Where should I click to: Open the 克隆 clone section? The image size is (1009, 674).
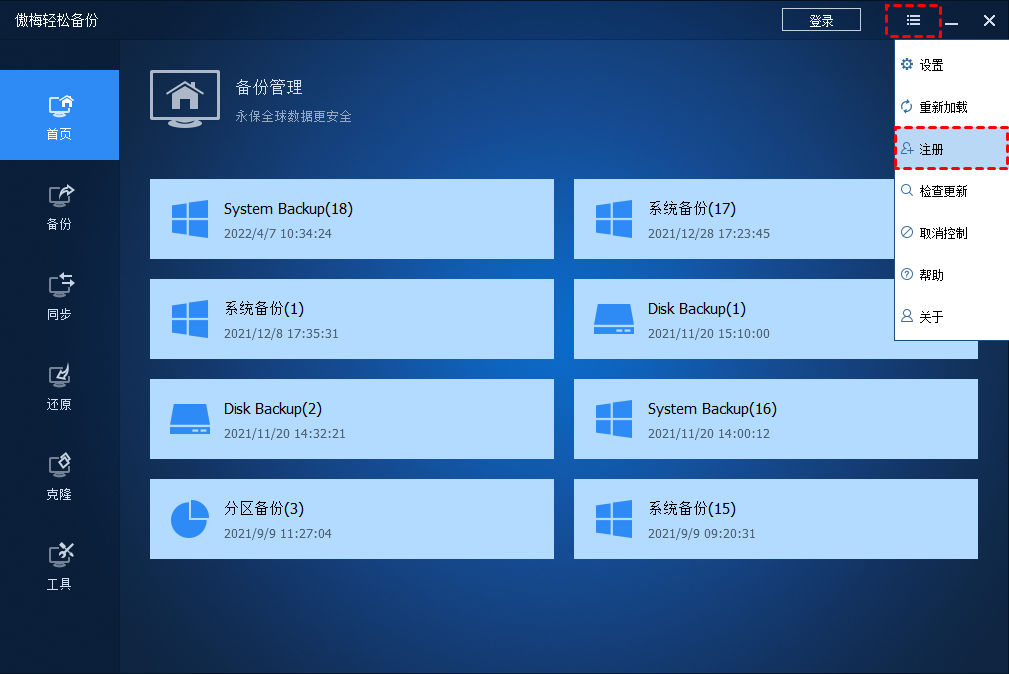pos(59,476)
